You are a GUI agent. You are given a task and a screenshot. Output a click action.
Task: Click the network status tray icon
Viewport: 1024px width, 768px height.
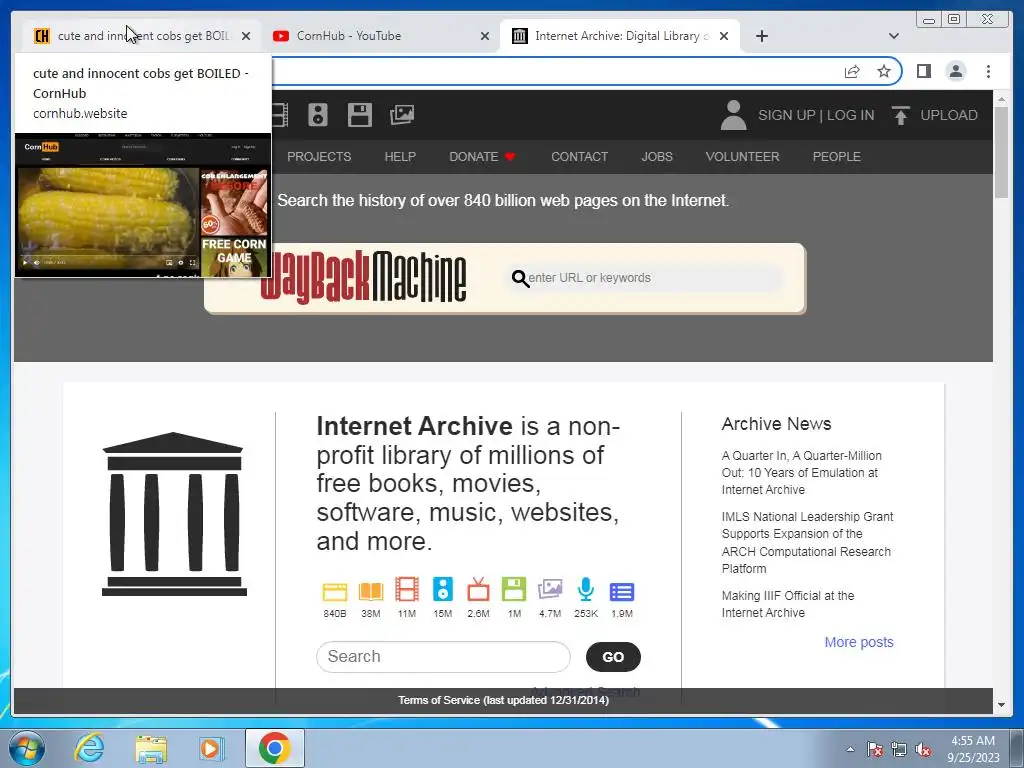click(x=899, y=750)
